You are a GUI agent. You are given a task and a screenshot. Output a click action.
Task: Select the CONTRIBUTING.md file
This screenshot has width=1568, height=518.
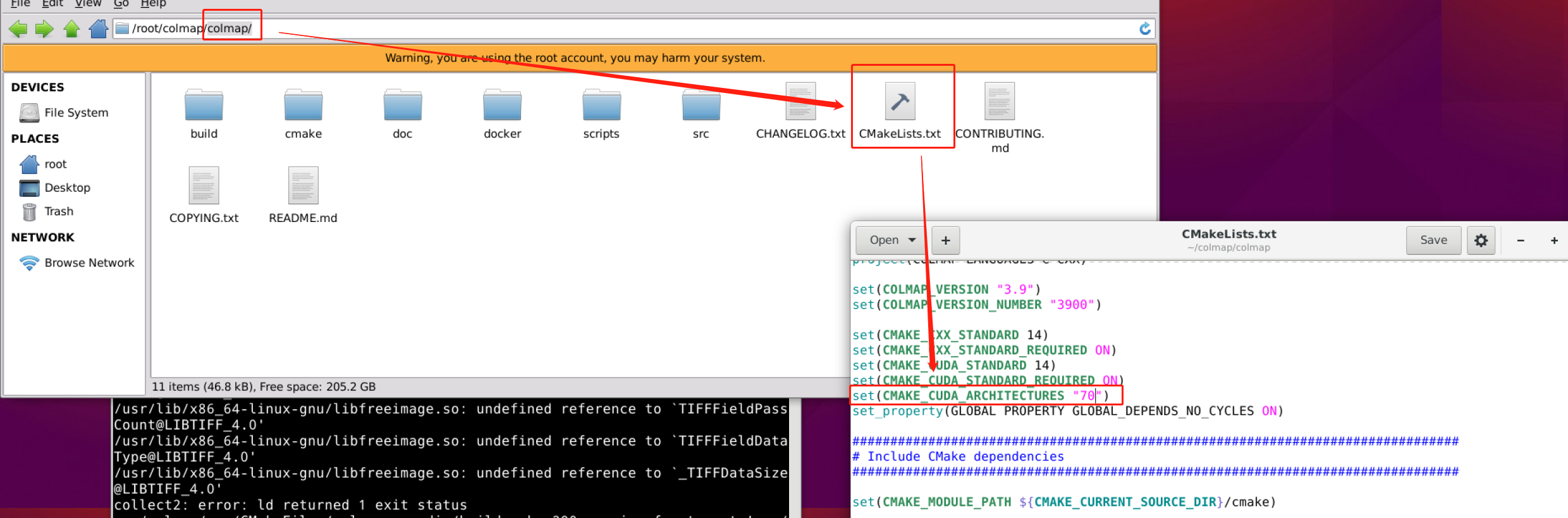click(x=1000, y=118)
